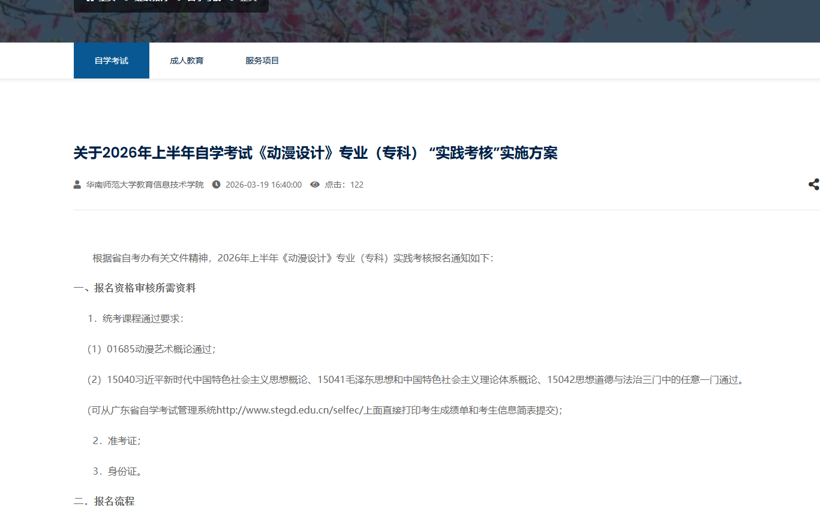
Task: Click the author name 华南师范大学教育信息技术学院
Action: 144,185
